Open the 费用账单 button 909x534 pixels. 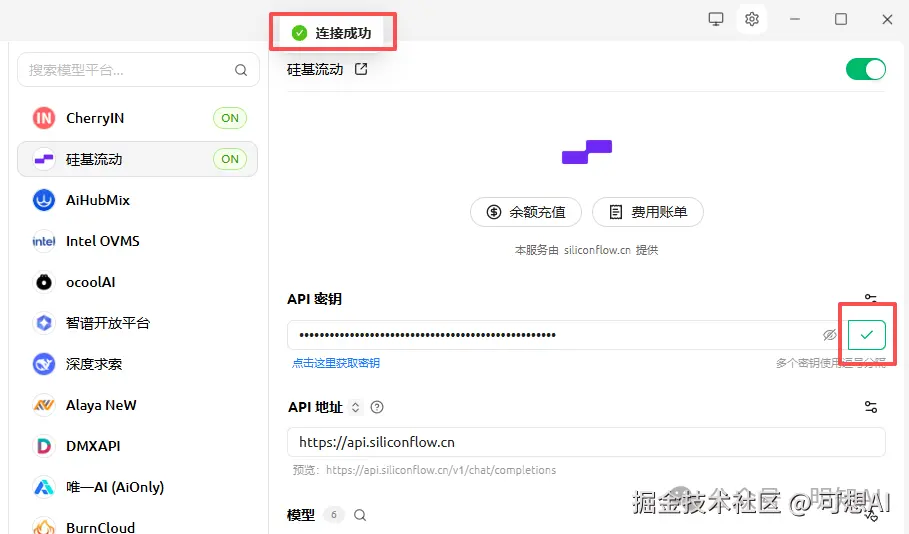[648, 212]
